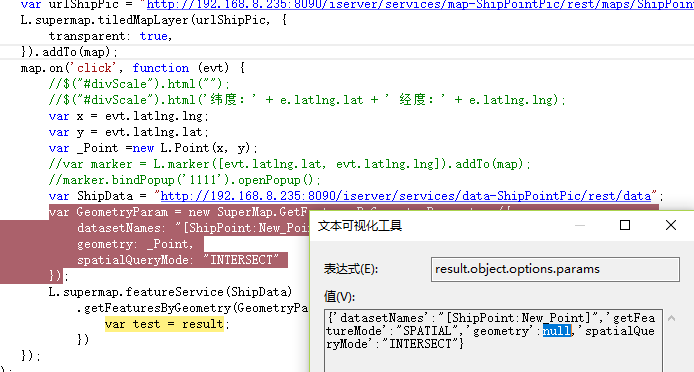This screenshot has width=694, height=372.
Task: Click the commented 纬度 html line
Action: [x=308, y=100]
